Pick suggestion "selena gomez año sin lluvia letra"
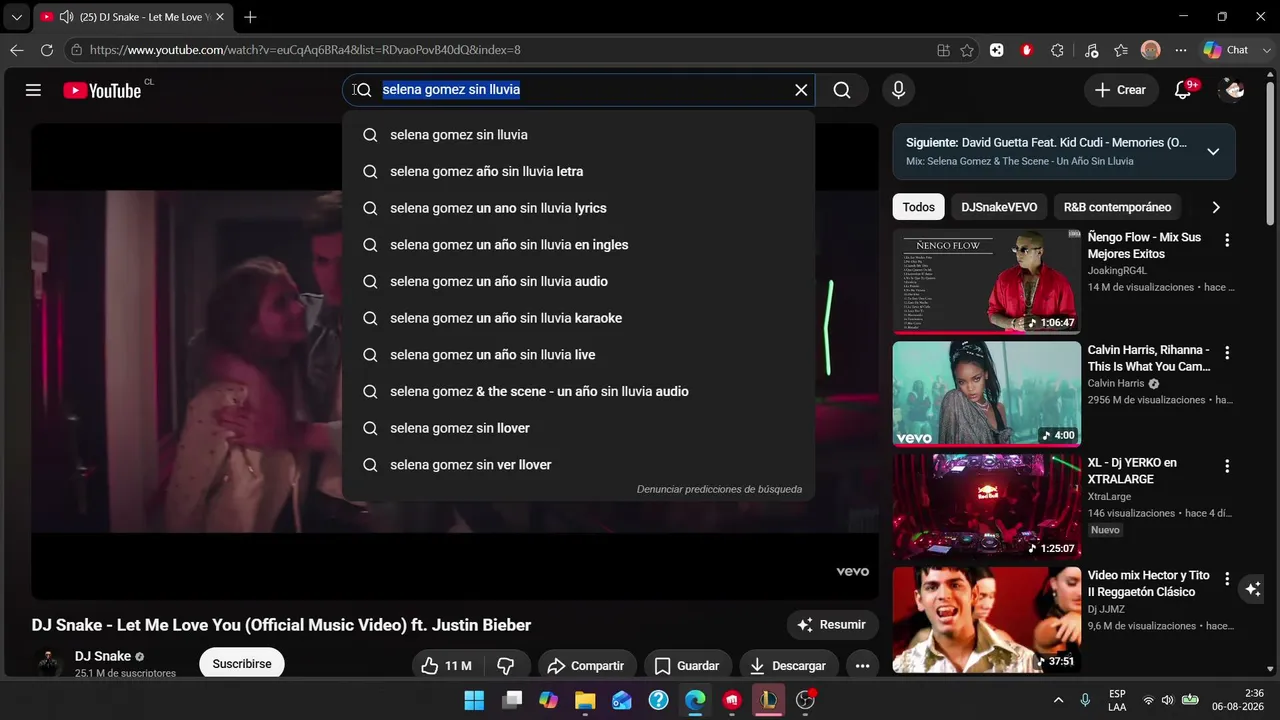Viewport: 1280px width, 720px height. pos(579,171)
